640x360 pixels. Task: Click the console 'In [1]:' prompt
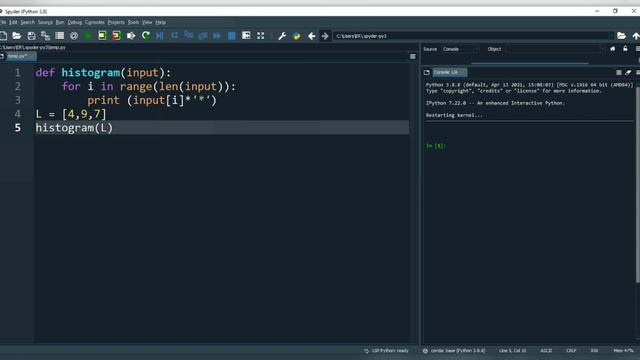436,146
